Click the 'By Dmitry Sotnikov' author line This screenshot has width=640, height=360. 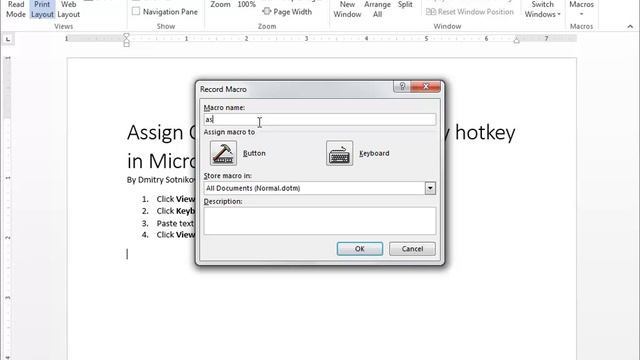[x=161, y=180]
